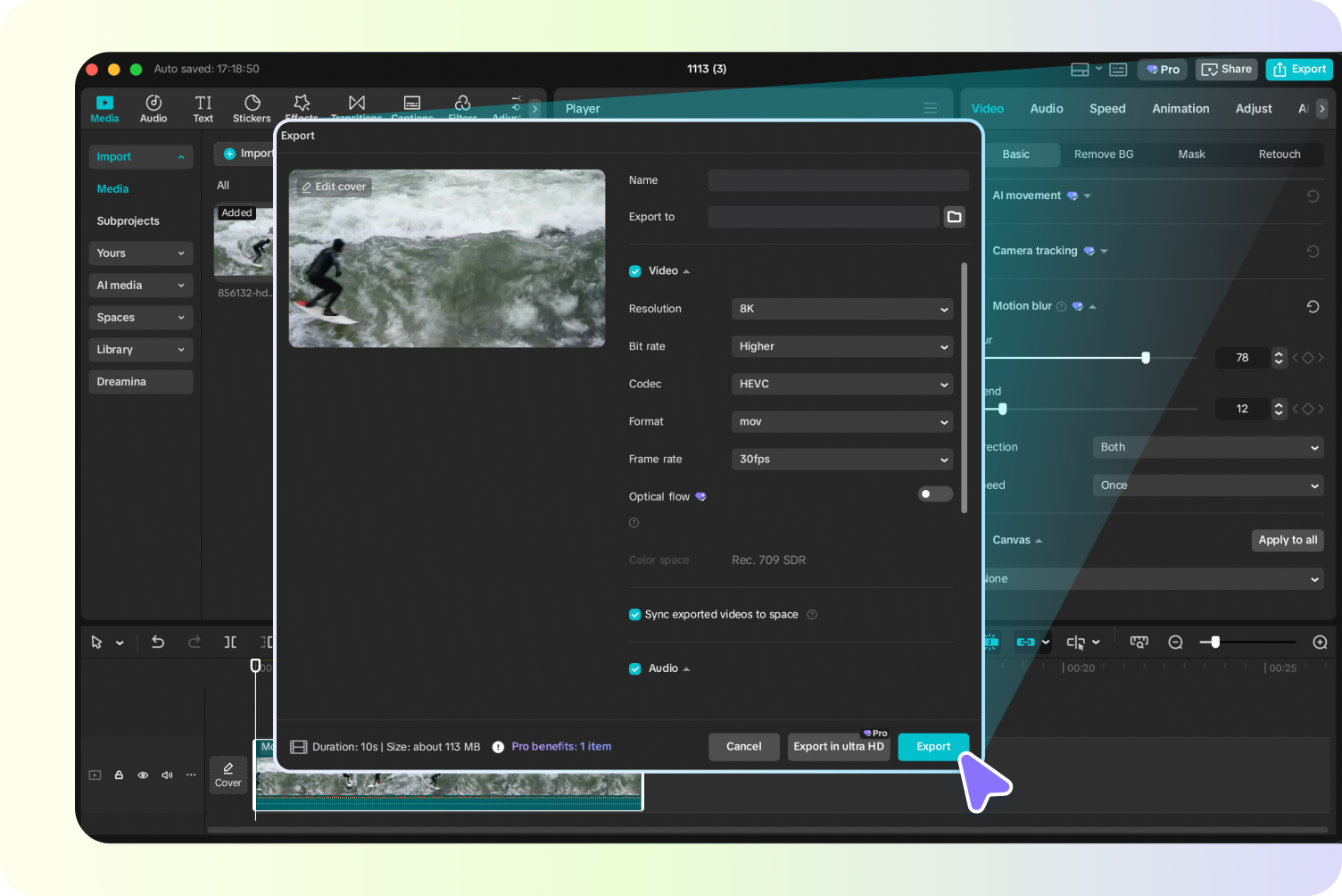Open the Transitions panel
Viewport: 1342px width, 896px height.
tap(356, 108)
